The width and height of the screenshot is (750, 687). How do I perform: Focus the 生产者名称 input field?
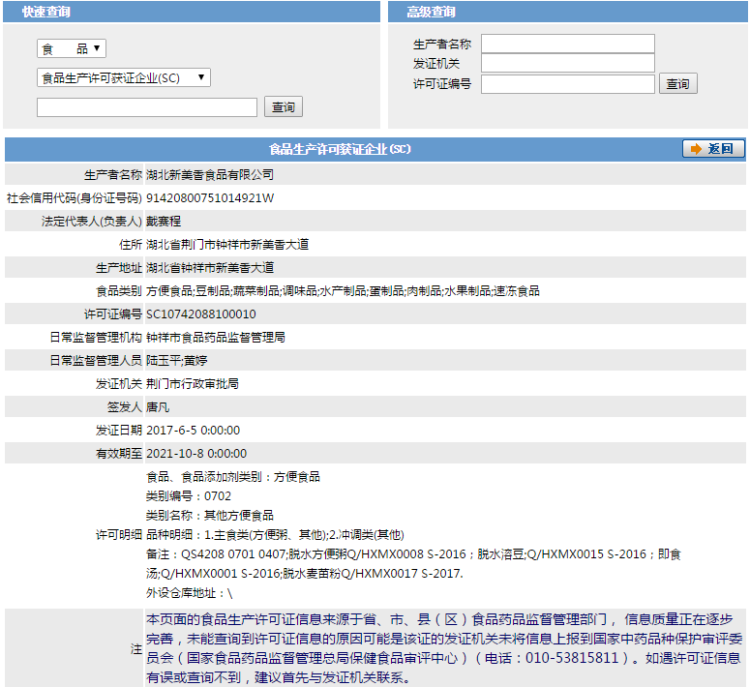click(x=567, y=44)
